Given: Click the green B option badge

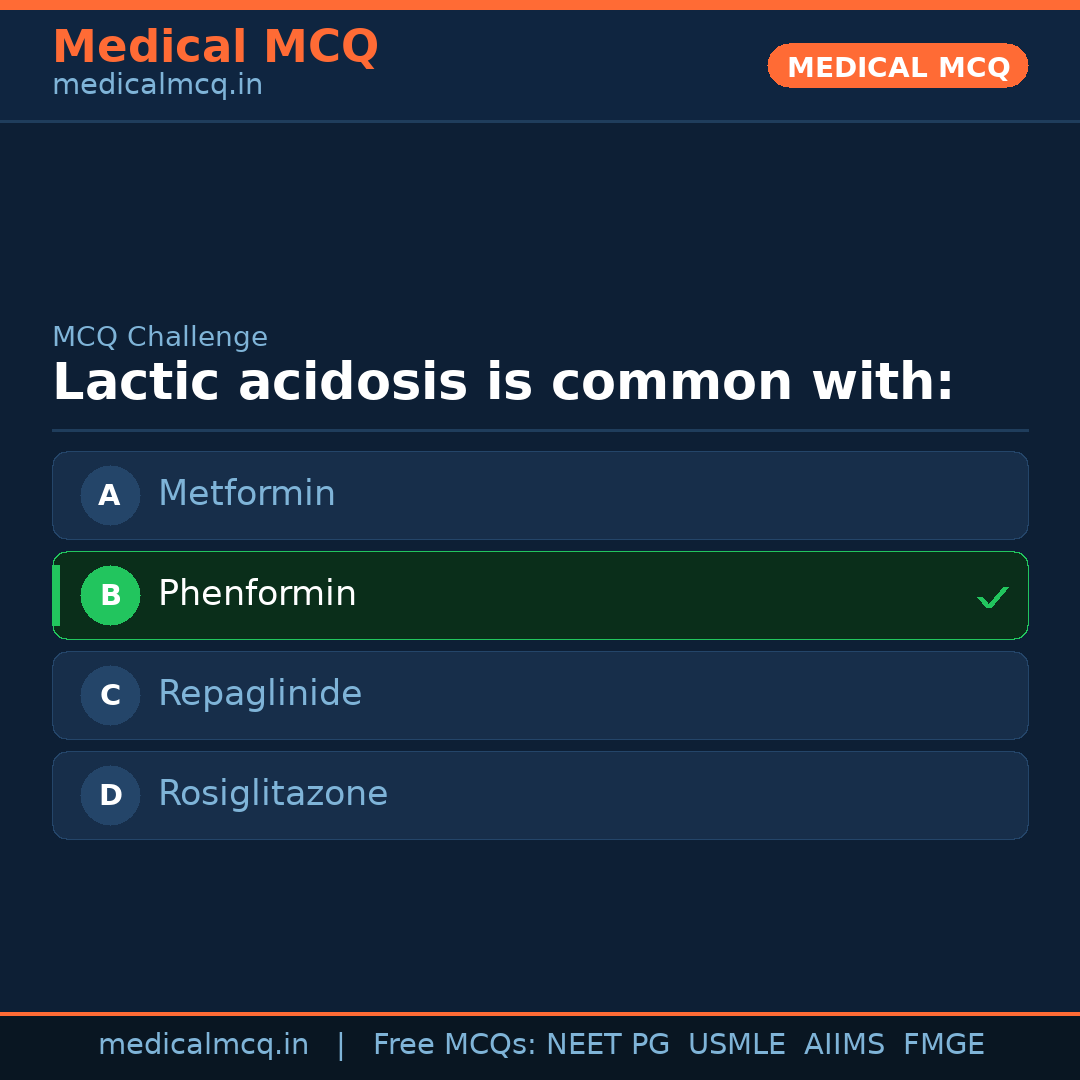Looking at the screenshot, I should coord(110,595).
